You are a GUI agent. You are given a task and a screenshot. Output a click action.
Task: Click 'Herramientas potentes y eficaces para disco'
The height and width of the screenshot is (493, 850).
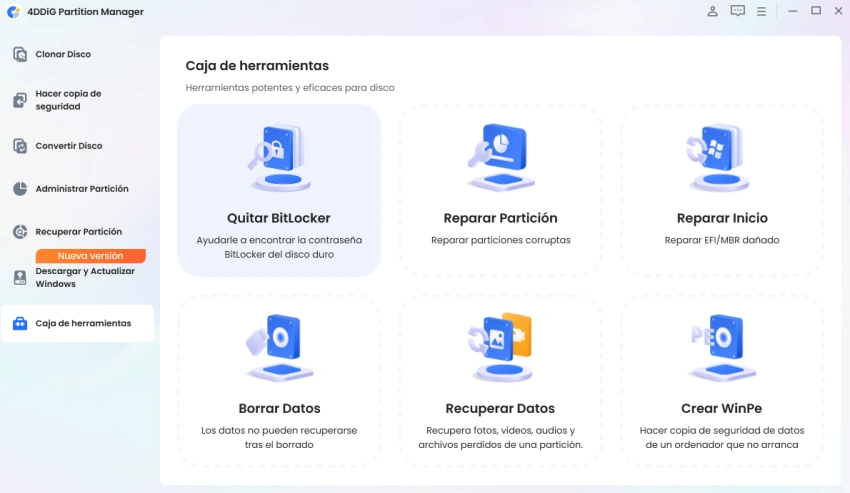coord(290,88)
